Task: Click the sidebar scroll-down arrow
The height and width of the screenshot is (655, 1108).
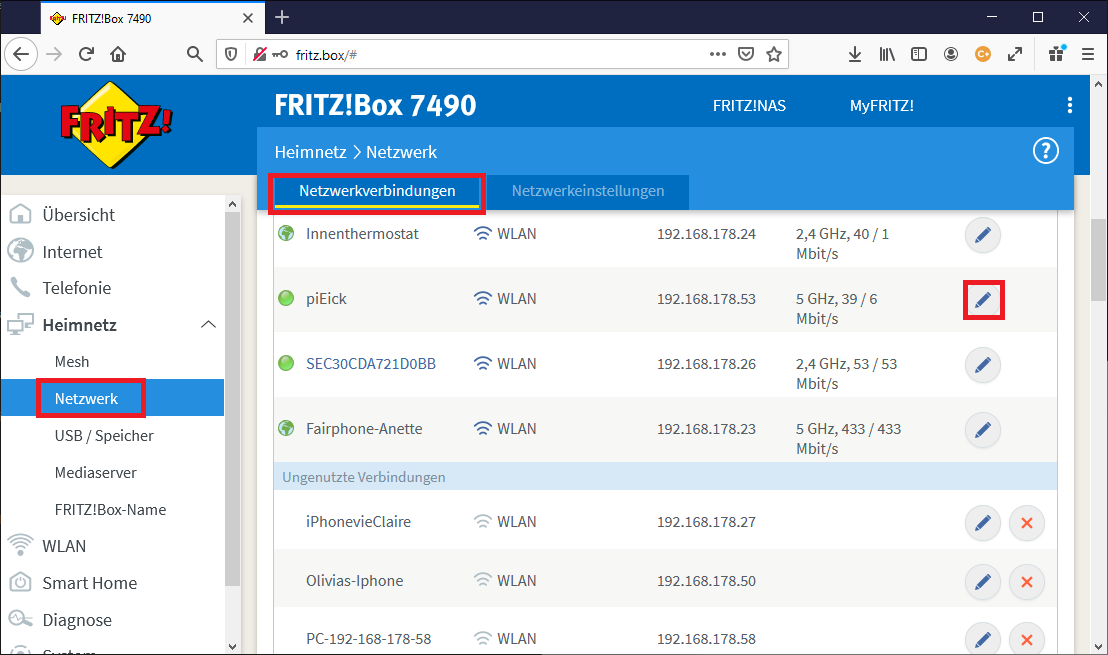Action: pyautogui.click(x=232, y=646)
